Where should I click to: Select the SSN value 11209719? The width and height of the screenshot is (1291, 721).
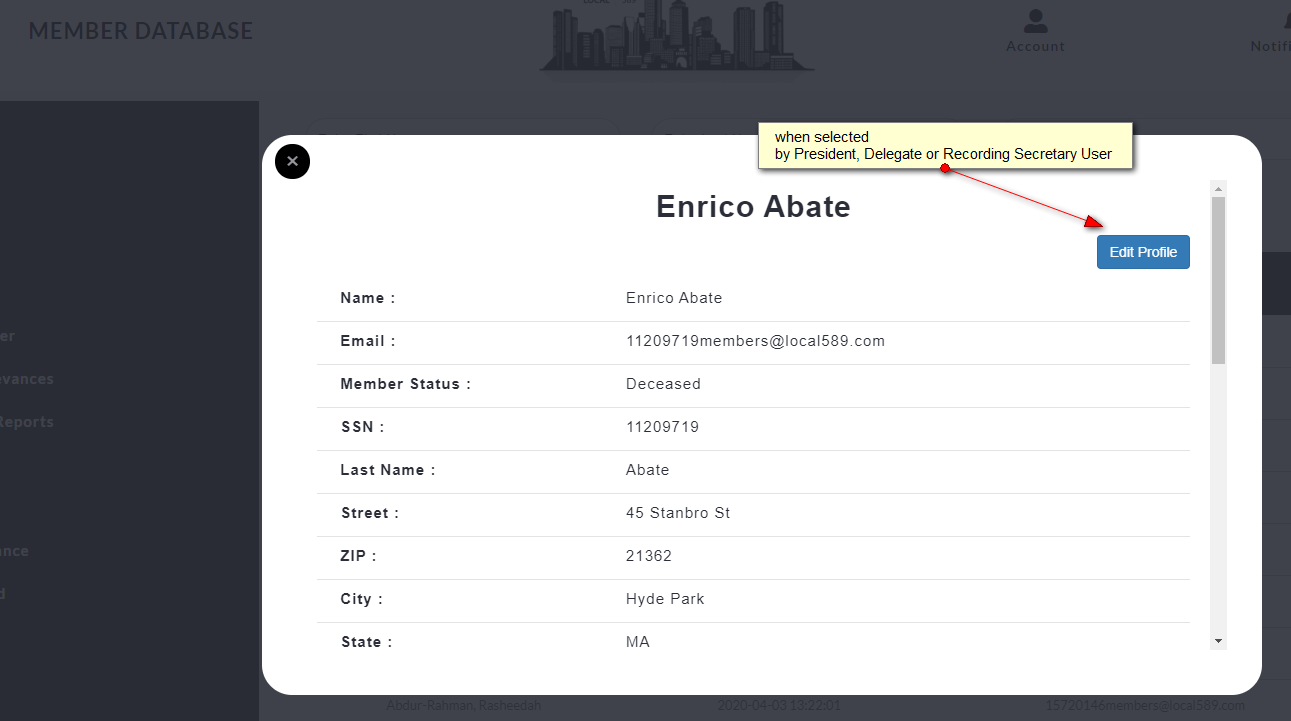click(662, 427)
